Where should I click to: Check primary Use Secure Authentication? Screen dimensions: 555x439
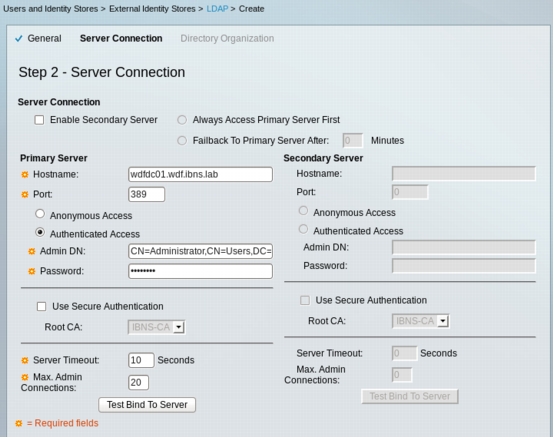tap(41, 306)
